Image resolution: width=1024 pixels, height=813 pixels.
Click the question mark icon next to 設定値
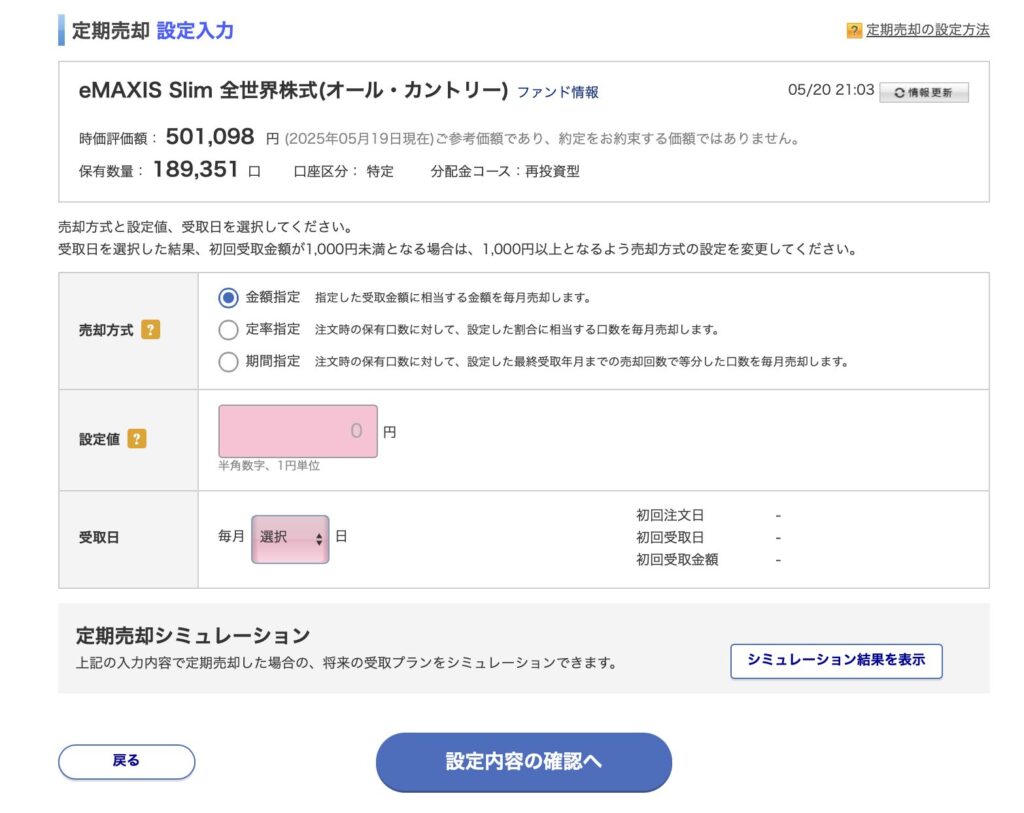click(136, 439)
